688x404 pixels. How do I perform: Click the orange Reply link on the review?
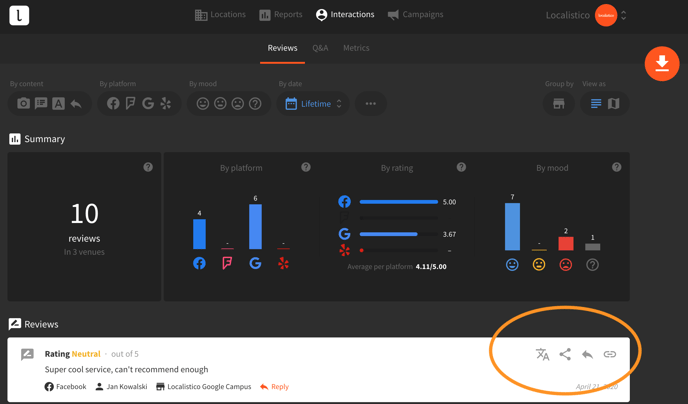[x=275, y=386]
